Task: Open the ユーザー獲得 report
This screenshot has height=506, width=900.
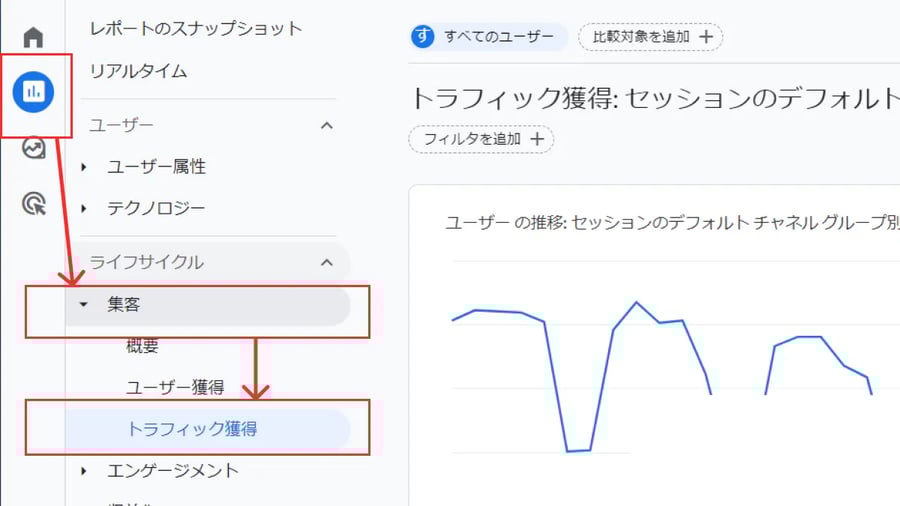Action: (175, 387)
